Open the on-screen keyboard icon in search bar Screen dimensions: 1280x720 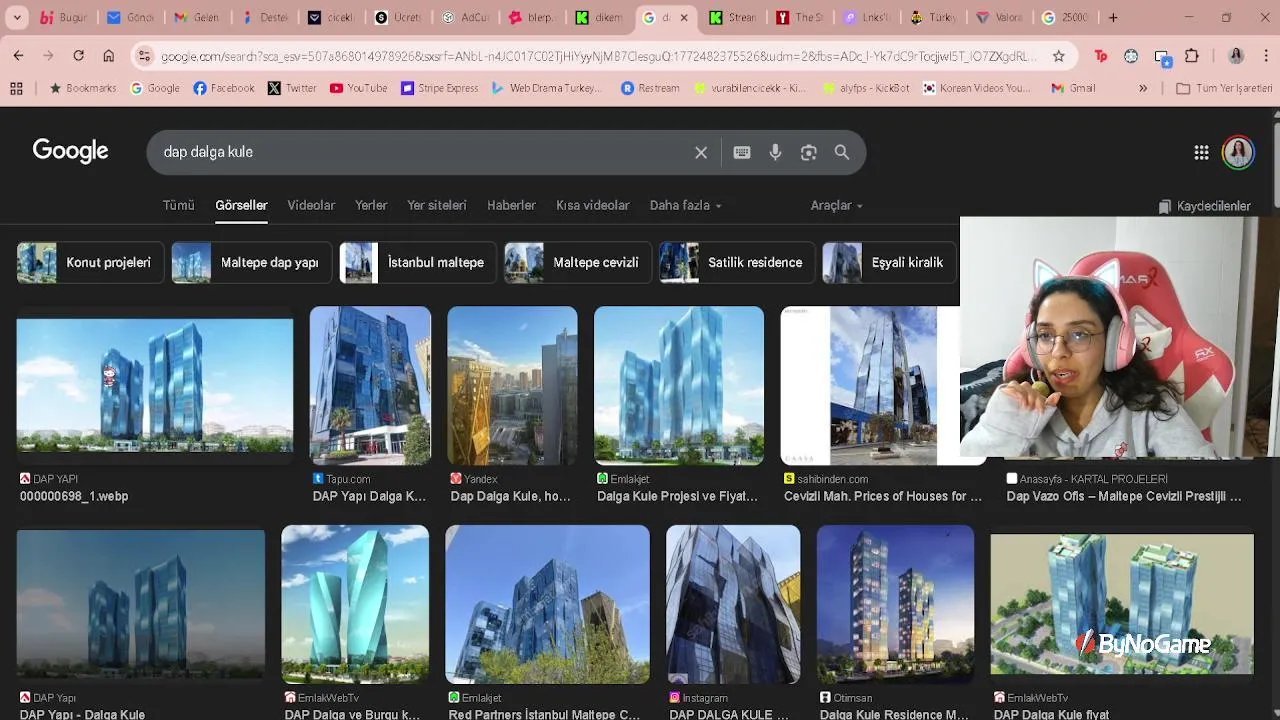coord(742,152)
